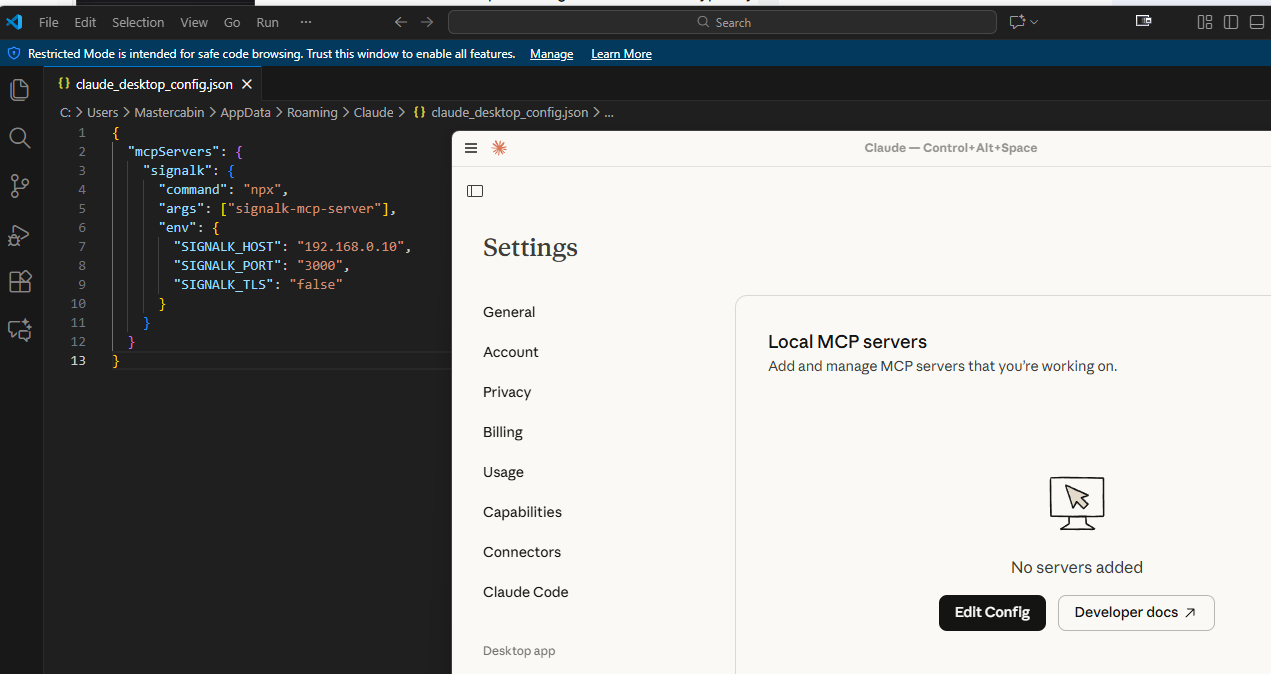The image size is (1271, 674).
Task: Open the Chat view in activity bar
Action: pyautogui.click(x=20, y=330)
